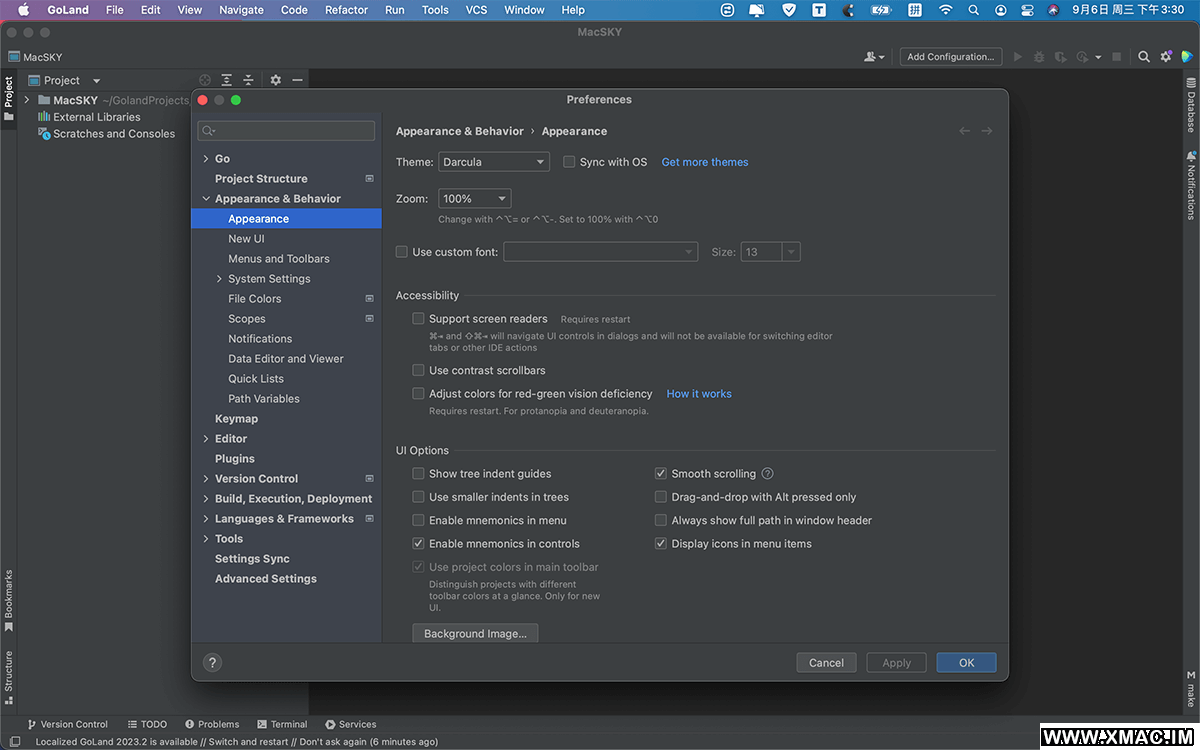Open Search Everywhere magnifier icon
Screen dimensions: 1200x750
[x=1144, y=57]
